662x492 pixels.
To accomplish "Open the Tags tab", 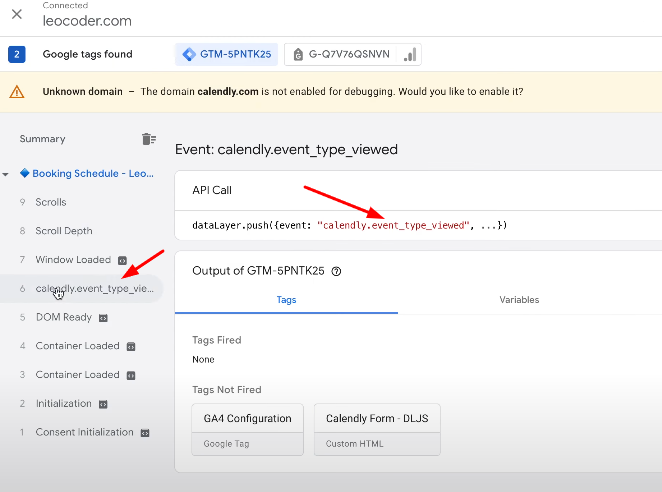I will (x=286, y=300).
